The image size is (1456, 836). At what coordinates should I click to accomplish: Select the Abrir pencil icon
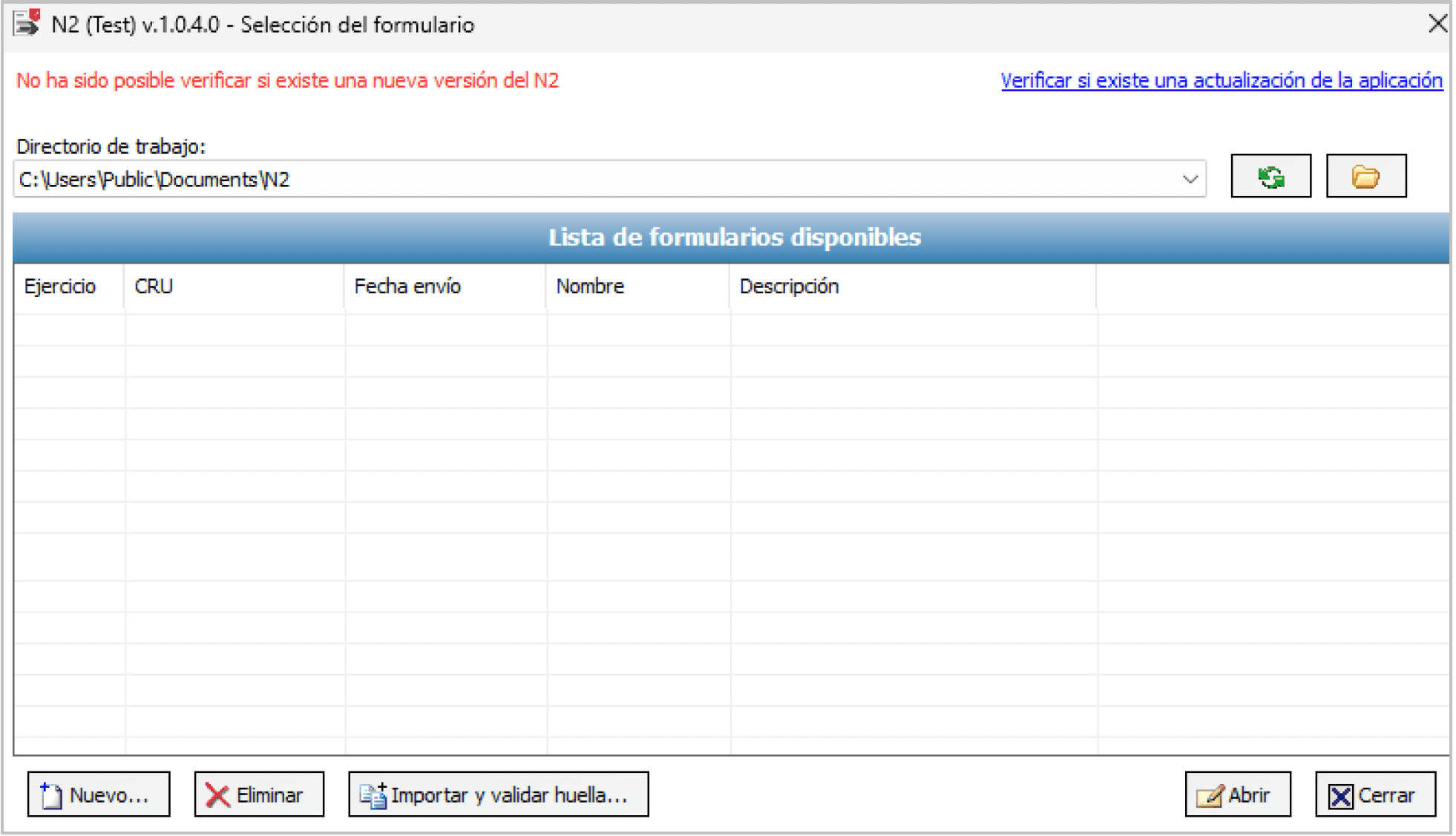click(x=1210, y=794)
